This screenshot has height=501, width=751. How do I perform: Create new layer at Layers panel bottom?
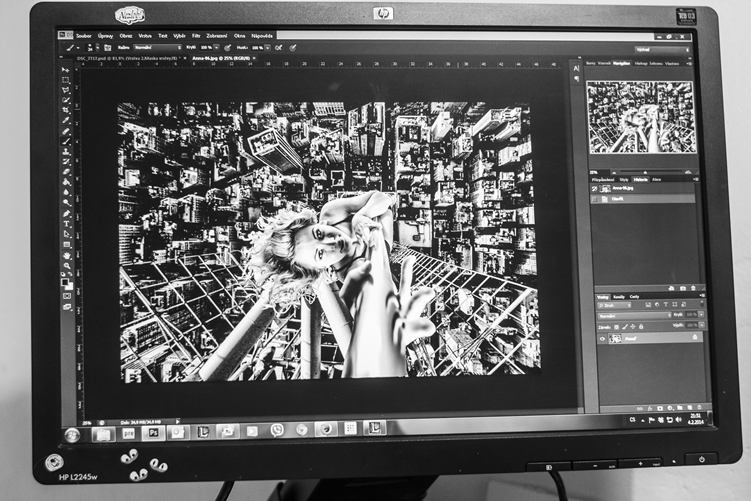tap(690, 408)
